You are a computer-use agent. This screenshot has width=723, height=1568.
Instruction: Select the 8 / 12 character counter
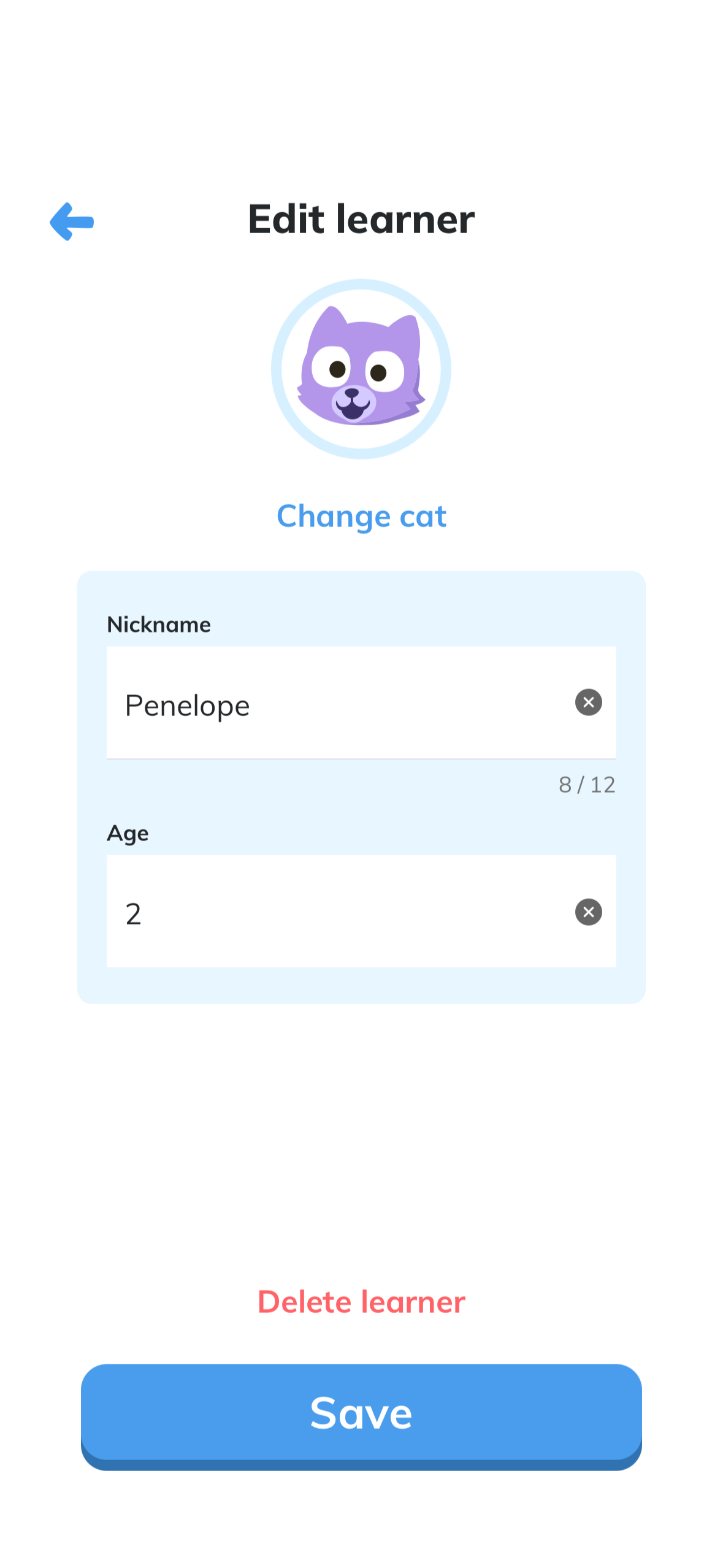(x=586, y=785)
